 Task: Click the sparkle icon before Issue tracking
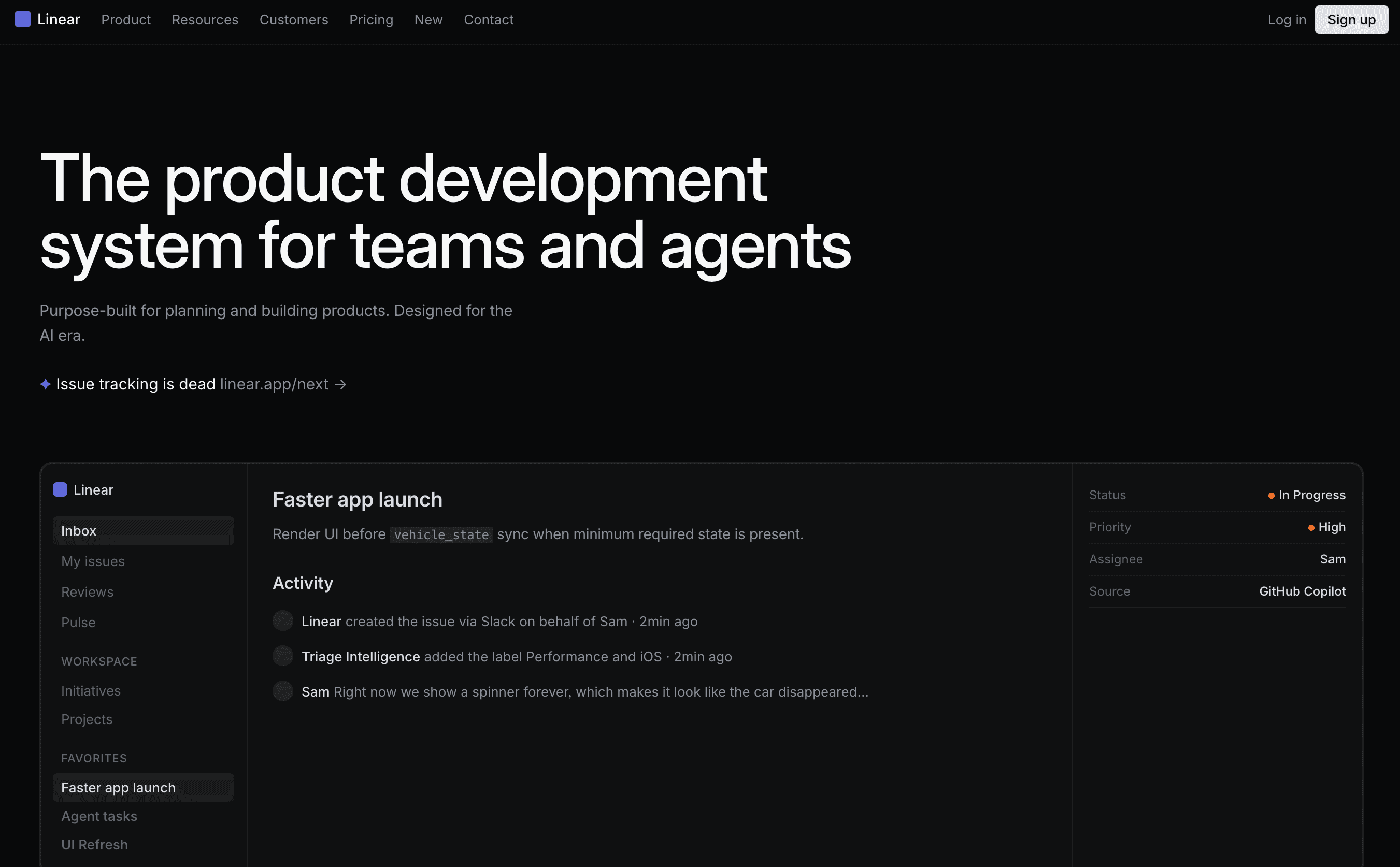coord(45,384)
